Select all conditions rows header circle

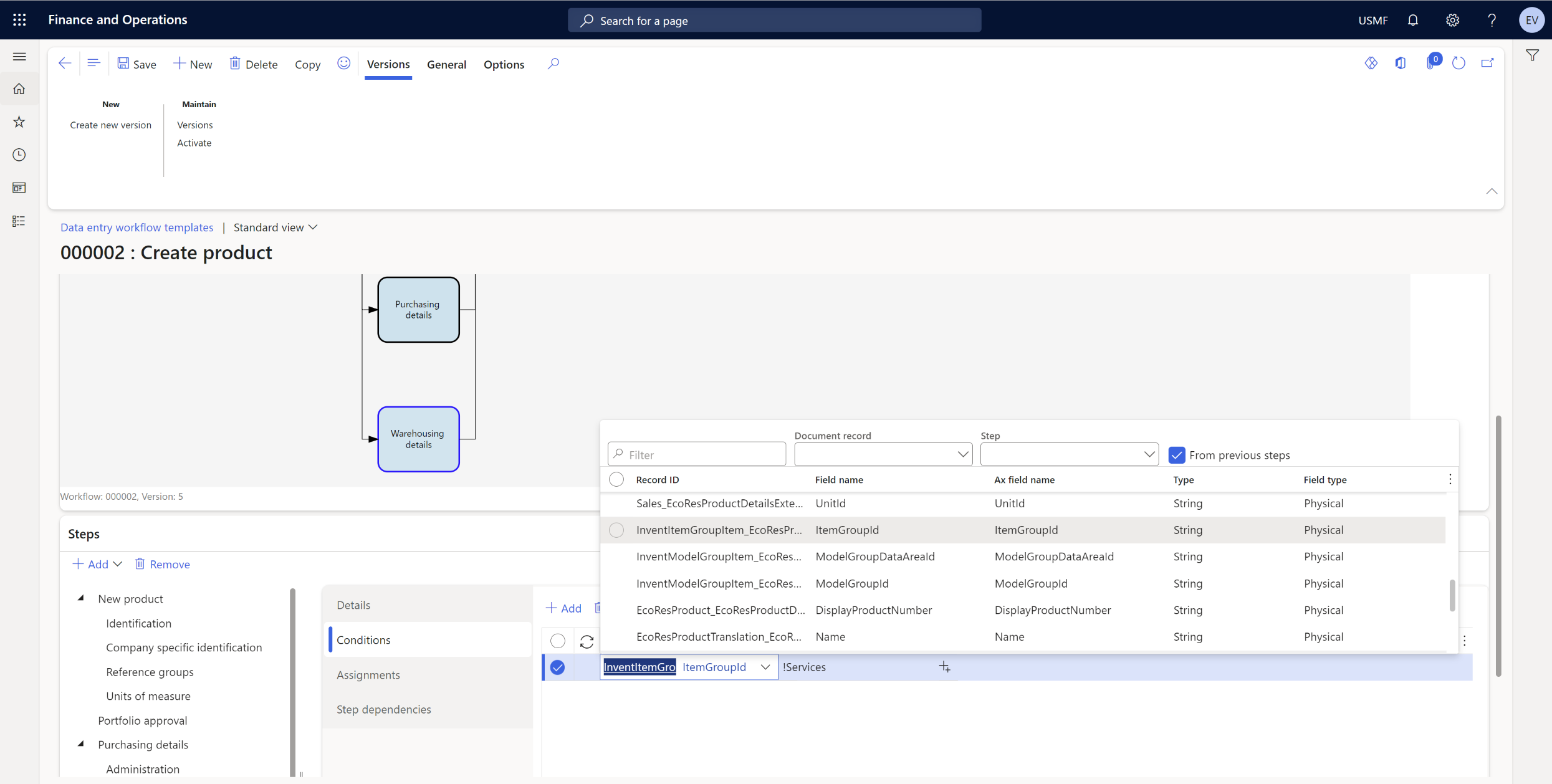point(558,641)
